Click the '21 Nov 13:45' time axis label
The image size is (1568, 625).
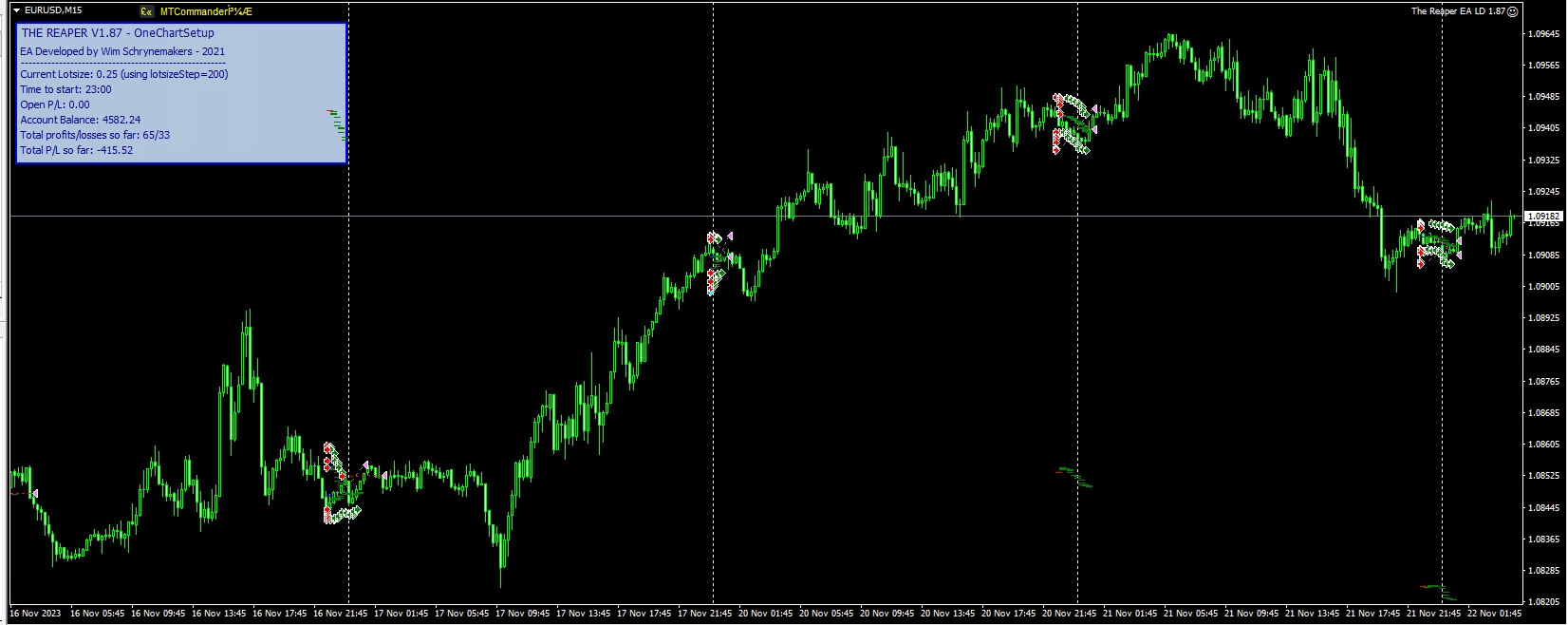(1312, 613)
